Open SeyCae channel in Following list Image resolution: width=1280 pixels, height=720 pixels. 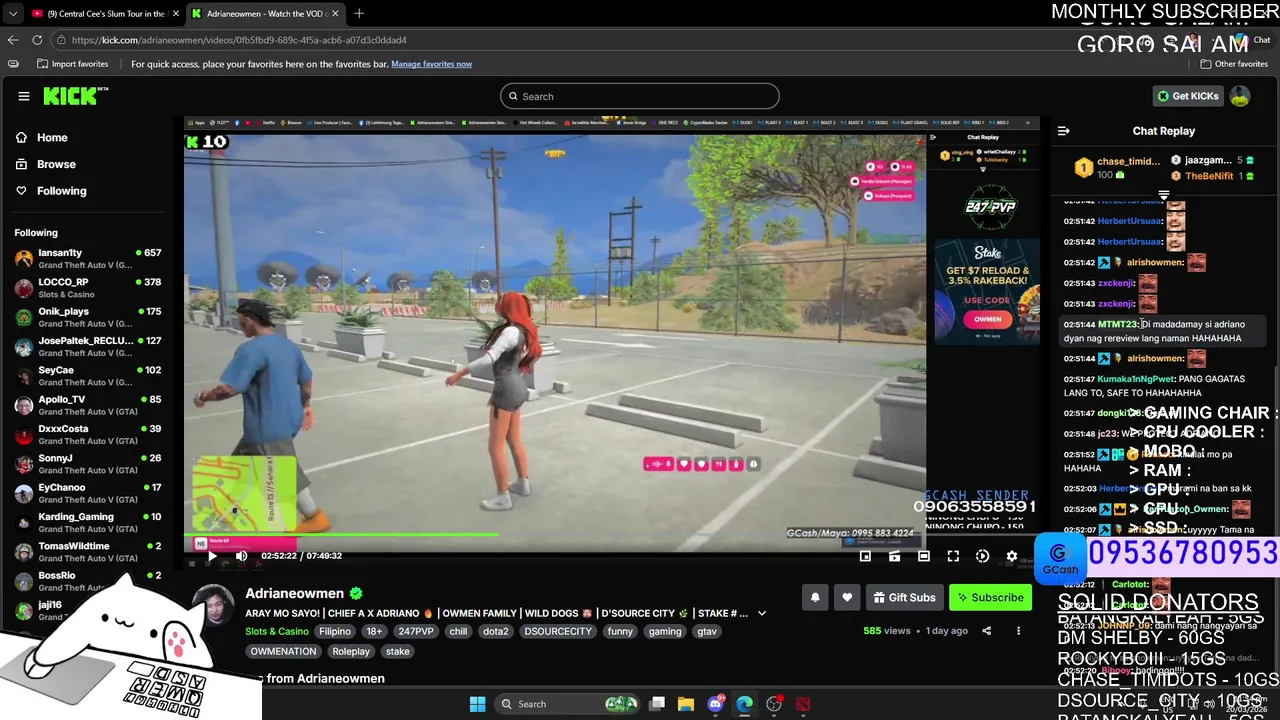[x=87, y=375]
